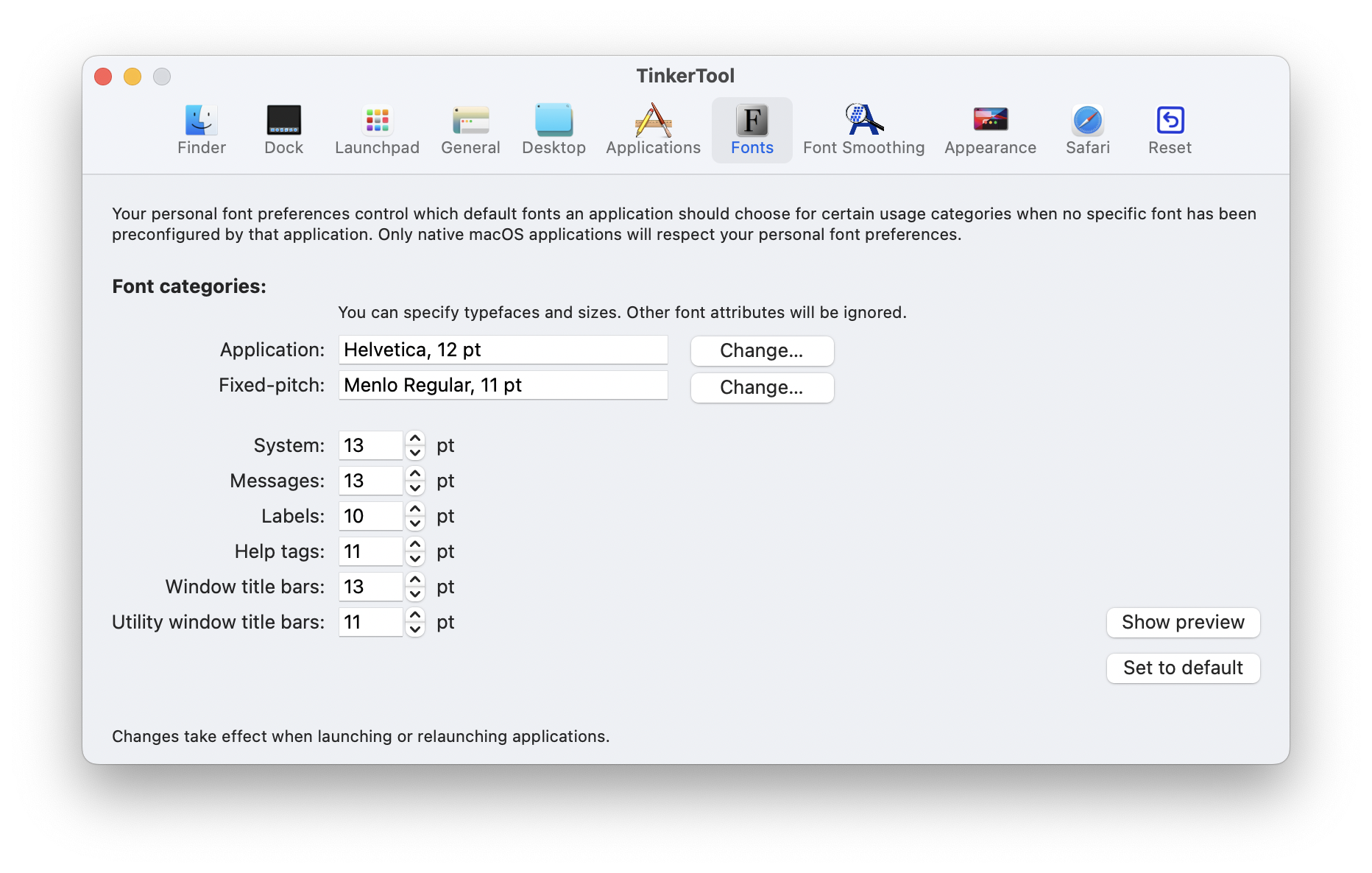
Task: Change the Application font
Action: pyautogui.click(x=762, y=351)
